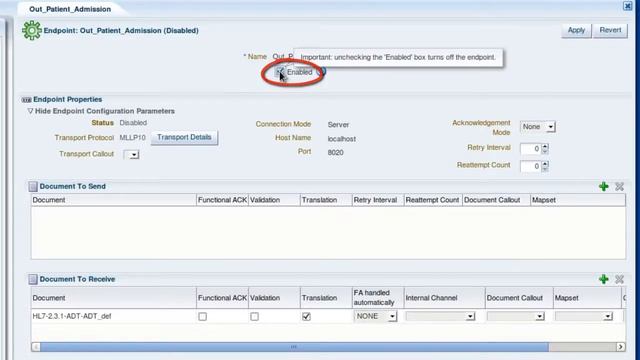Click the Document To Send section icon

point(33,187)
